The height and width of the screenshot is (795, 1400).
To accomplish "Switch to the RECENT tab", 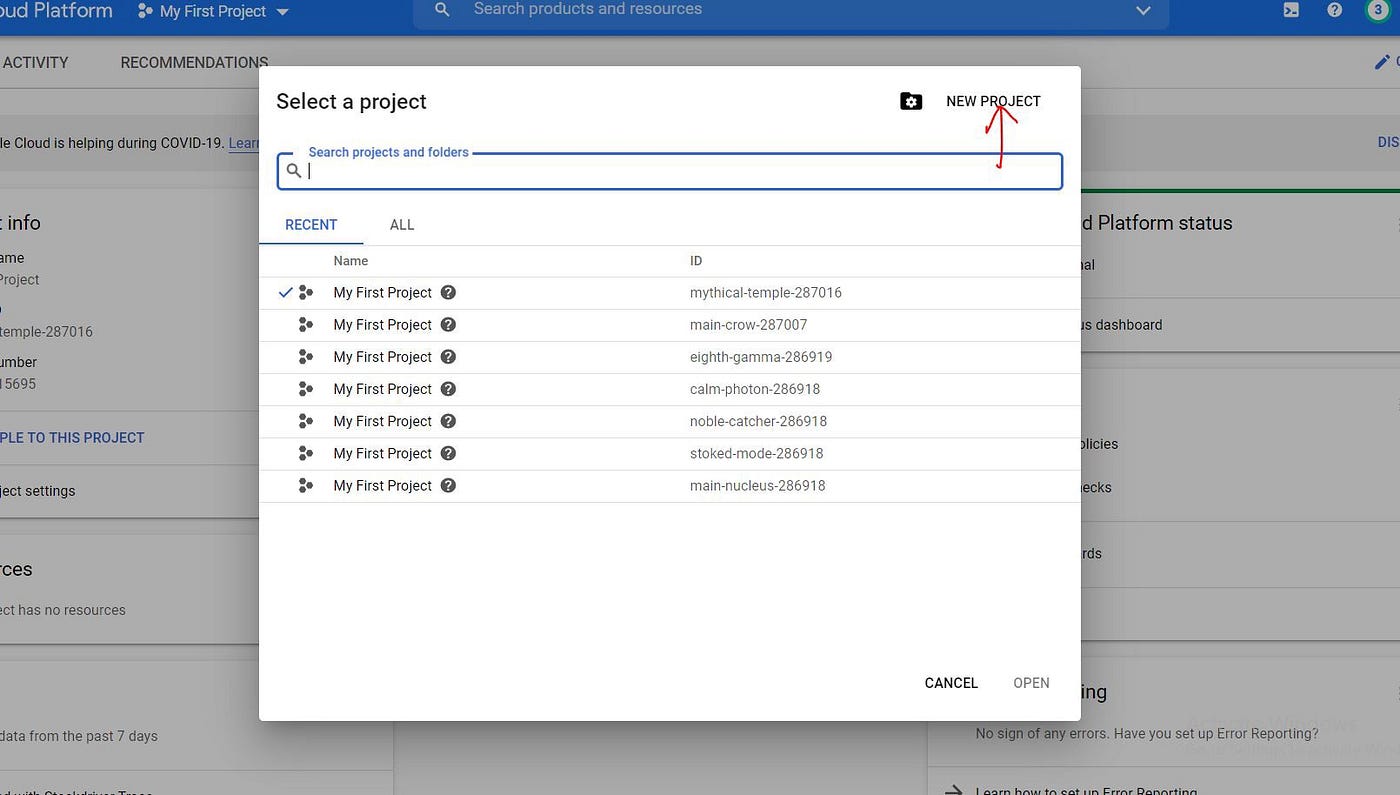I will (311, 225).
